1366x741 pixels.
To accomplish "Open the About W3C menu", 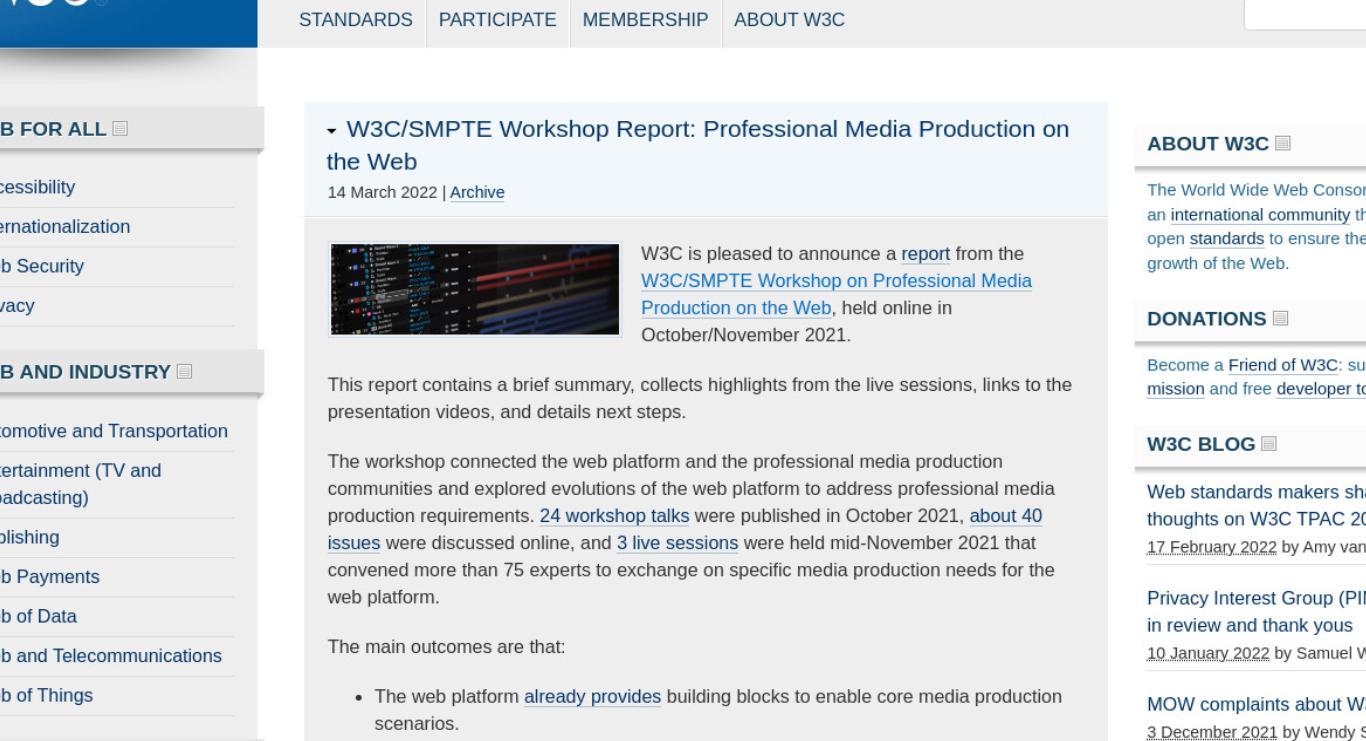I will pos(789,20).
